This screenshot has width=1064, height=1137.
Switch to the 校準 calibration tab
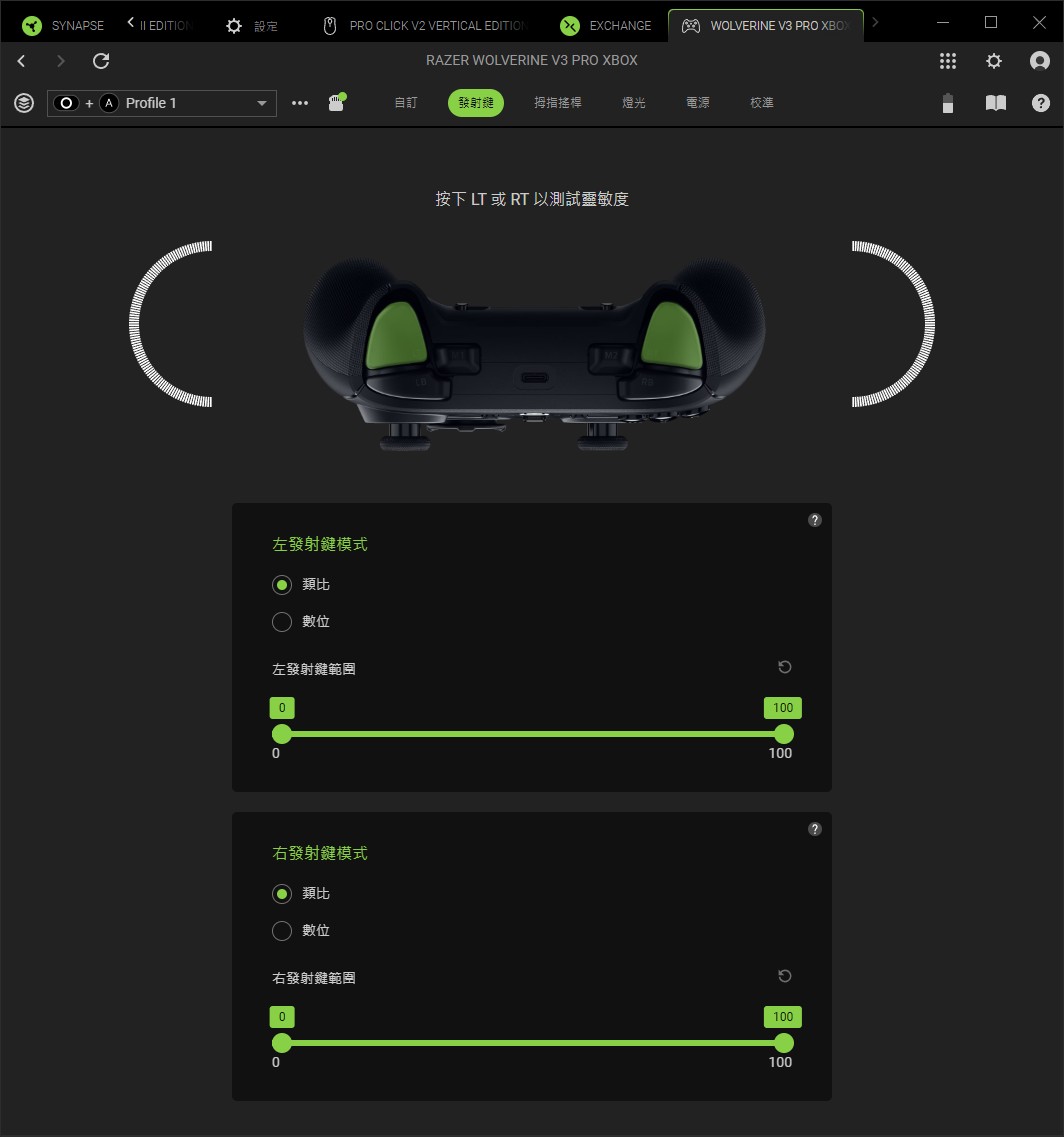tap(762, 103)
